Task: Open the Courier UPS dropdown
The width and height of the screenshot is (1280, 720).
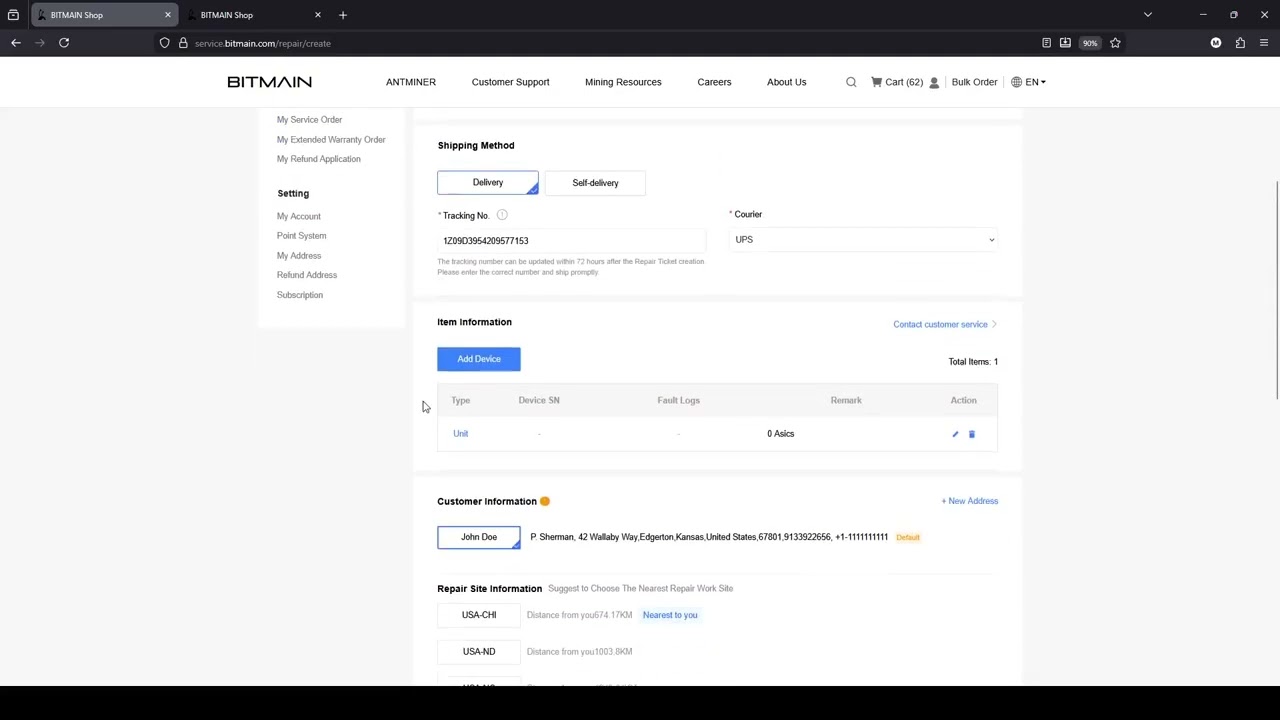Action: pos(864,240)
